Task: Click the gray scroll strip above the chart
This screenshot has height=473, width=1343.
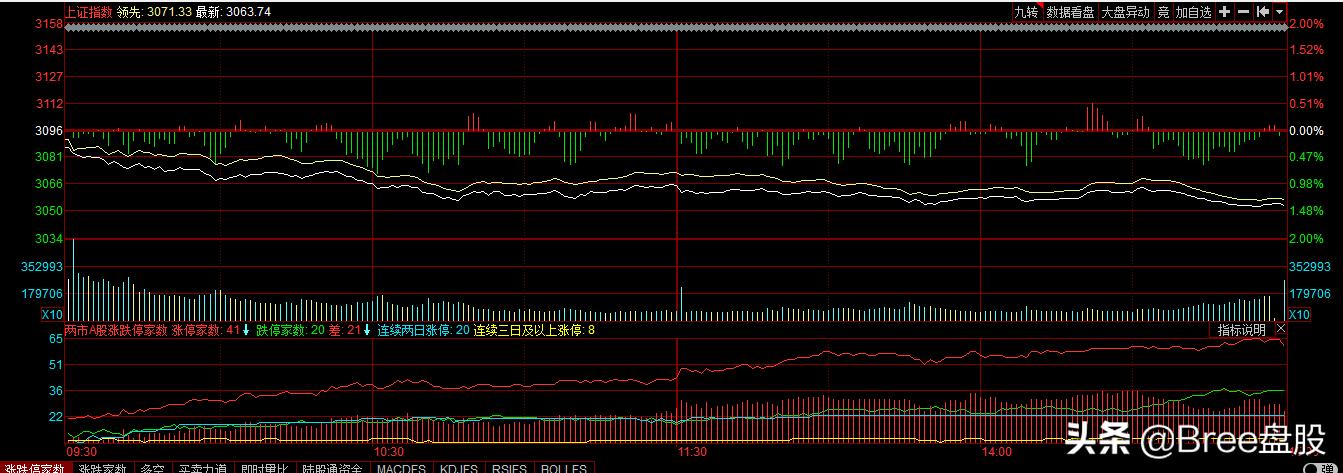Action: pos(676,27)
